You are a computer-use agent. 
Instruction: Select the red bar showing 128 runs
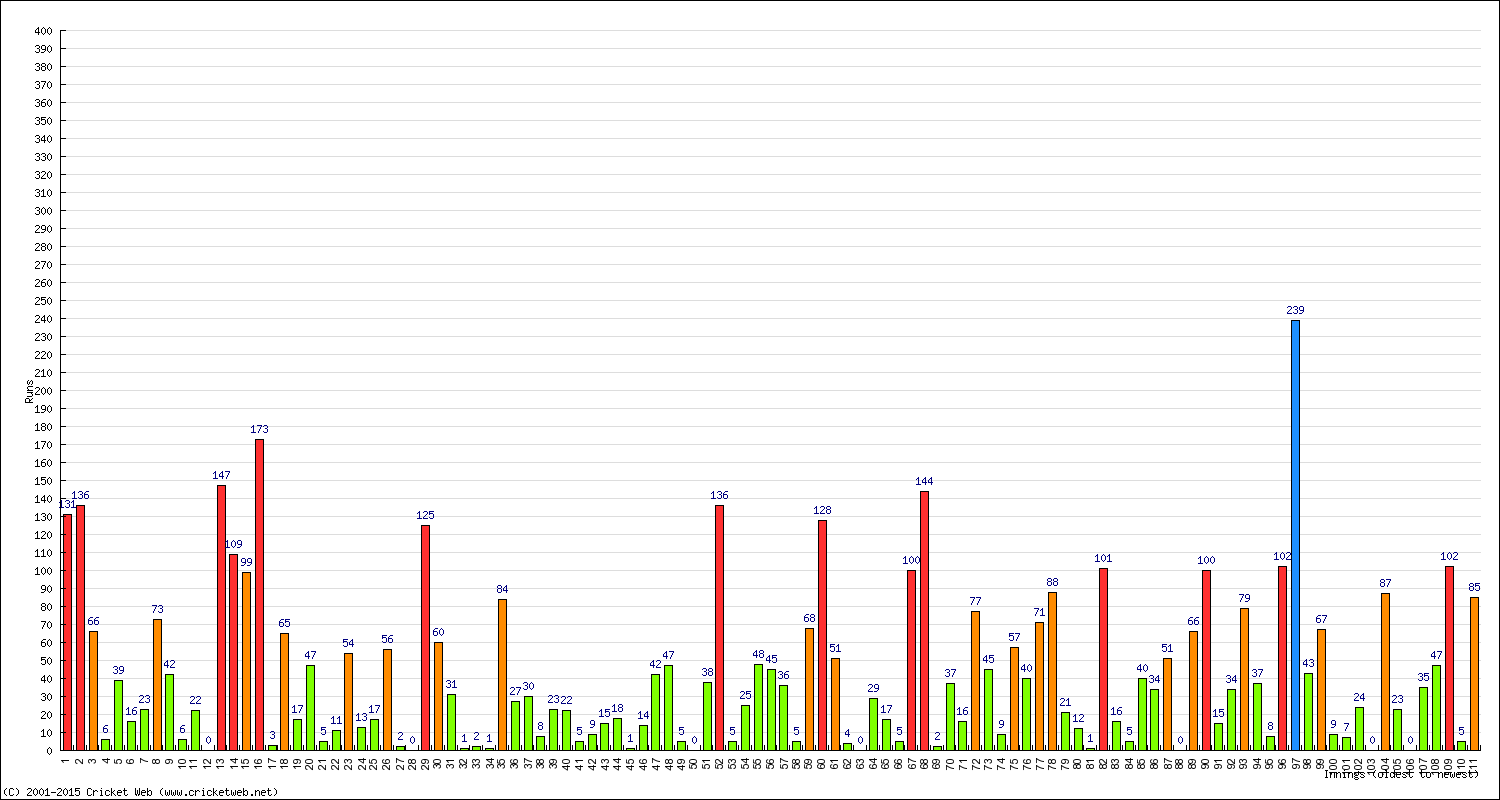822,635
